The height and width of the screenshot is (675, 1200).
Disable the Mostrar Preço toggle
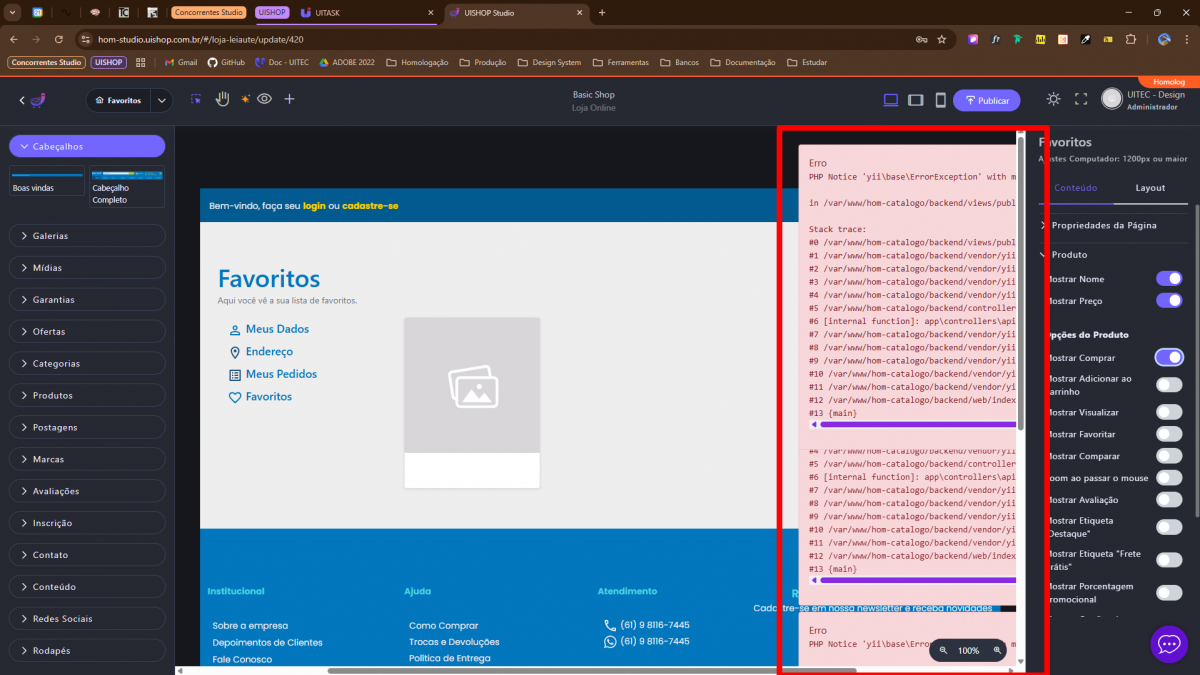(x=1168, y=300)
